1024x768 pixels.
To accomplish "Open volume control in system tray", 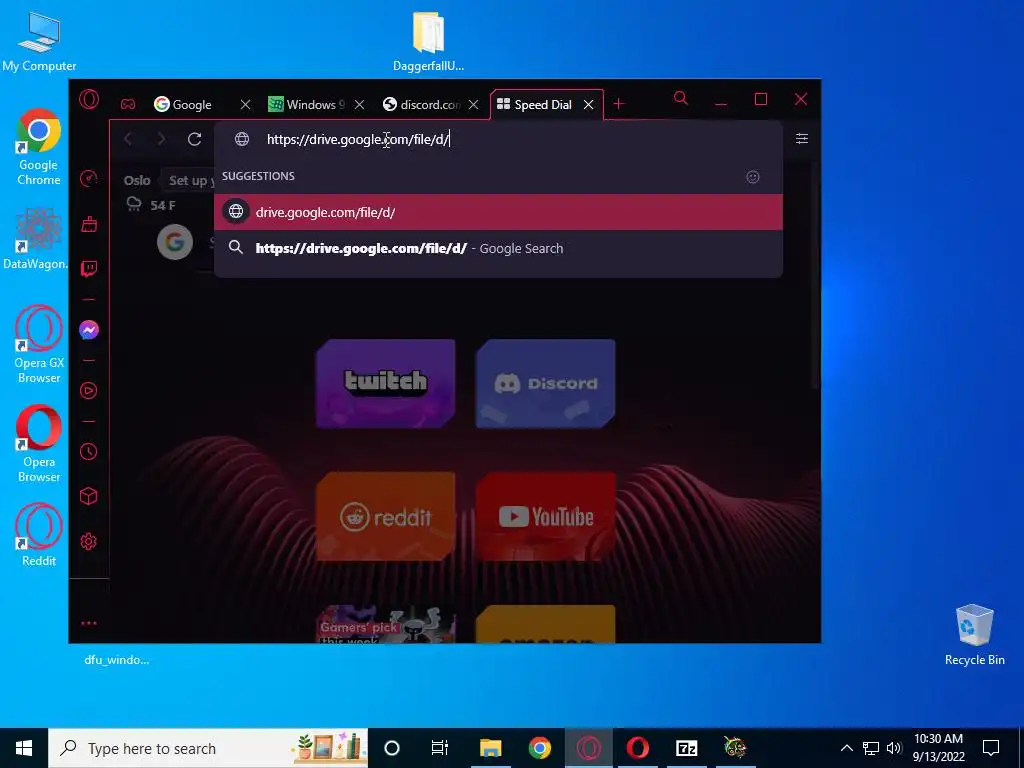I will pyautogui.click(x=894, y=748).
